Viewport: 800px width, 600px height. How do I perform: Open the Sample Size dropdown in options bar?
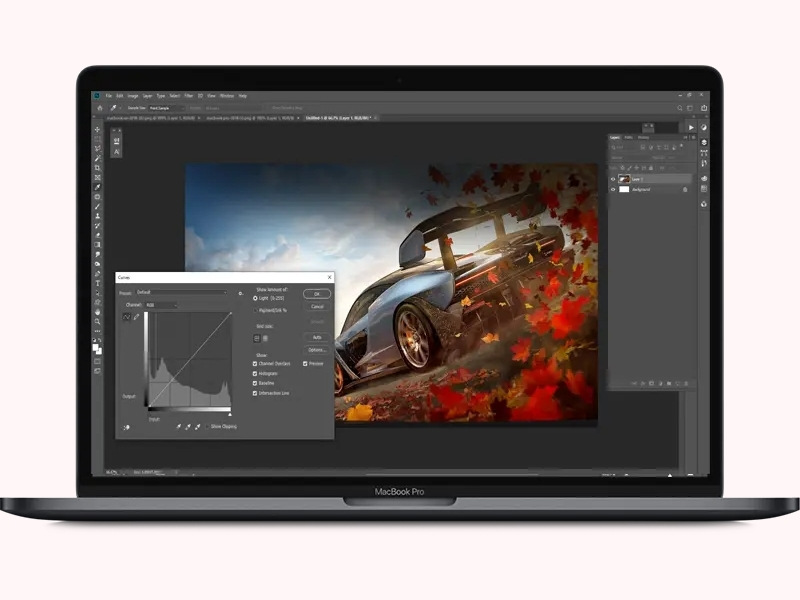[167, 108]
